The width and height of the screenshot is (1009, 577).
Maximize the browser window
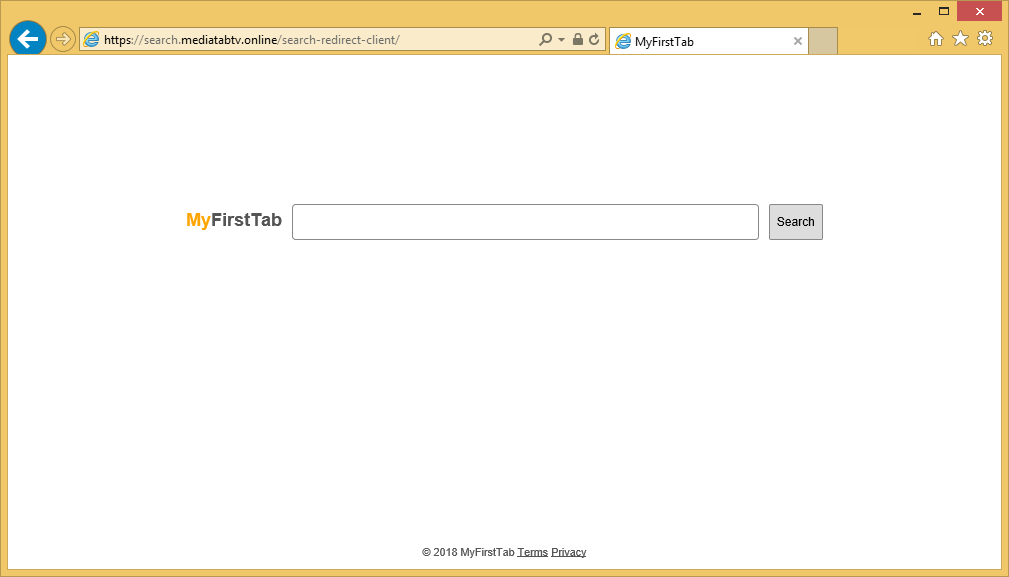click(943, 12)
